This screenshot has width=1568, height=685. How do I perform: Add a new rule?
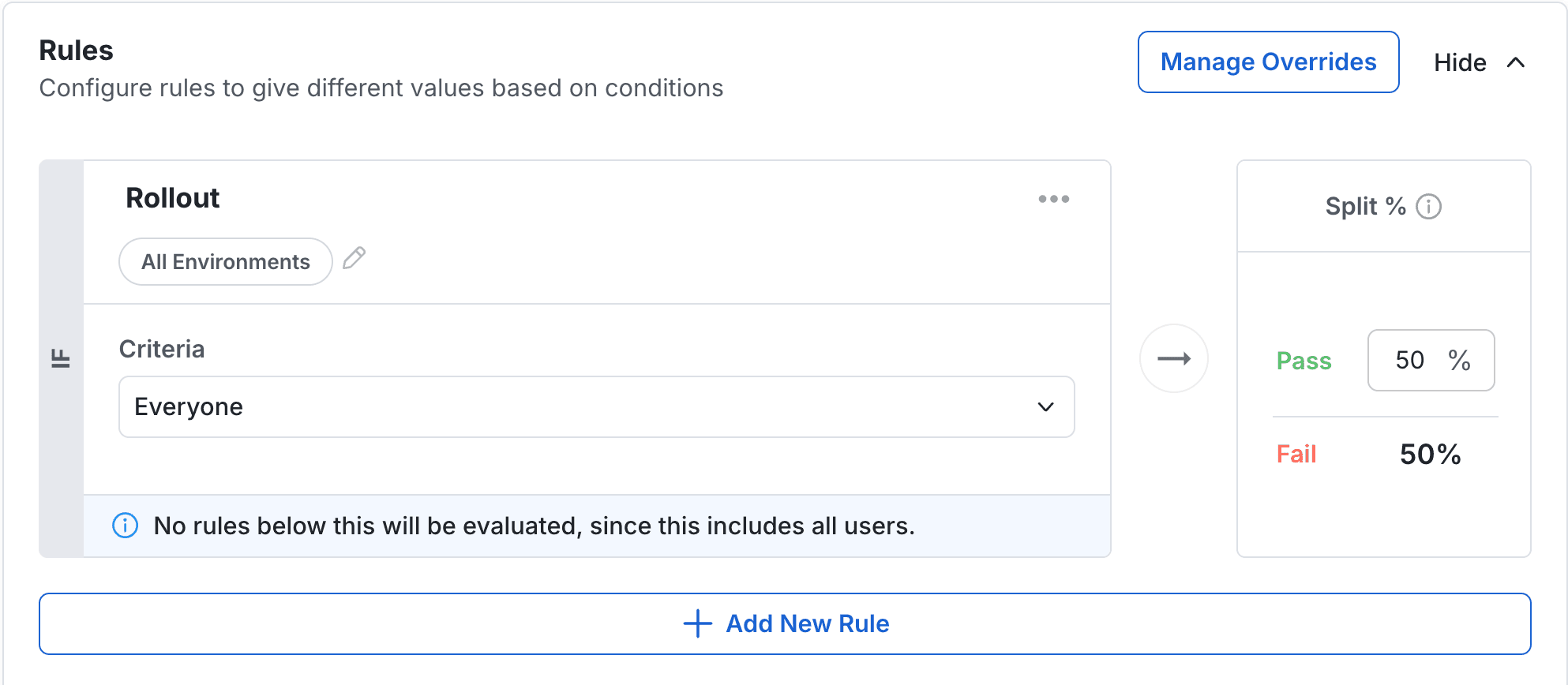point(786,623)
